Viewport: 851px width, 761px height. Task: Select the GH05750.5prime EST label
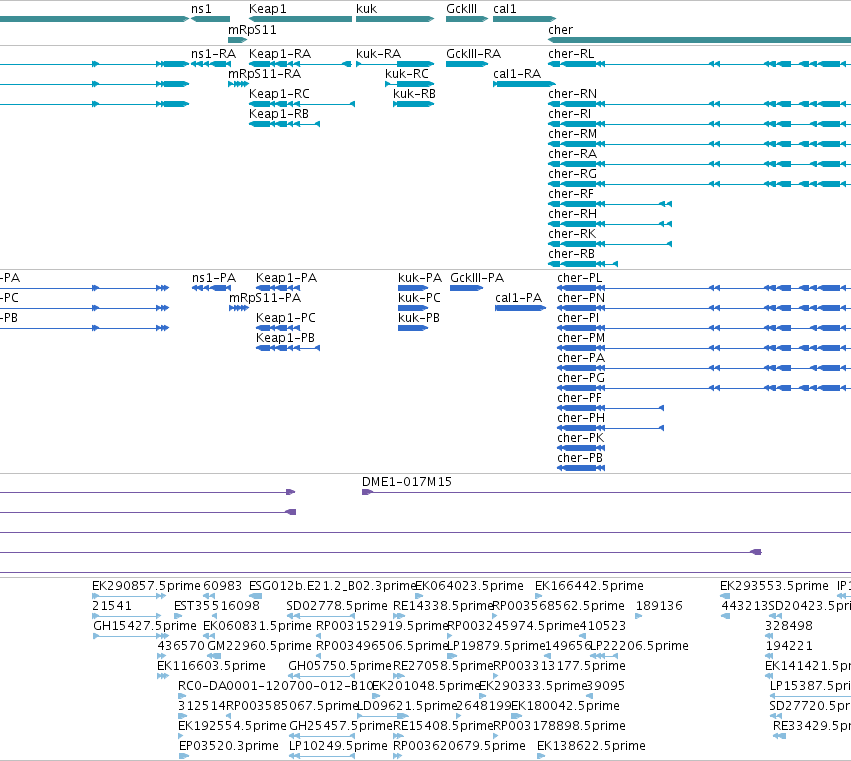coord(340,666)
